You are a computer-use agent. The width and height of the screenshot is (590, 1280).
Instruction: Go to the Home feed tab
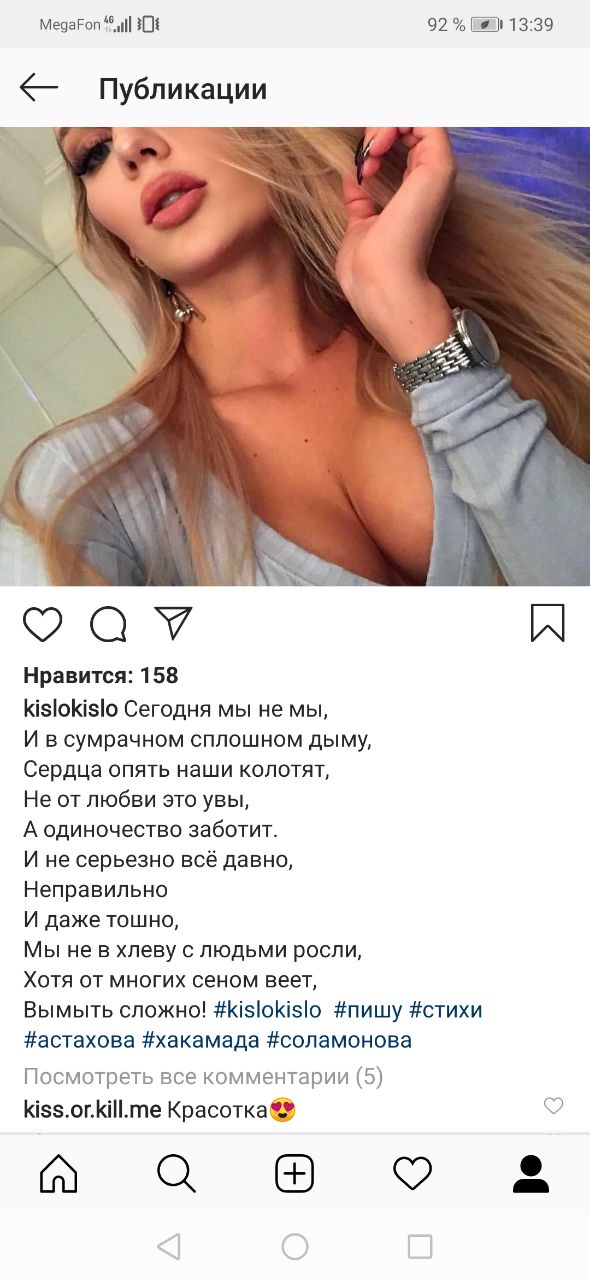(x=58, y=1173)
